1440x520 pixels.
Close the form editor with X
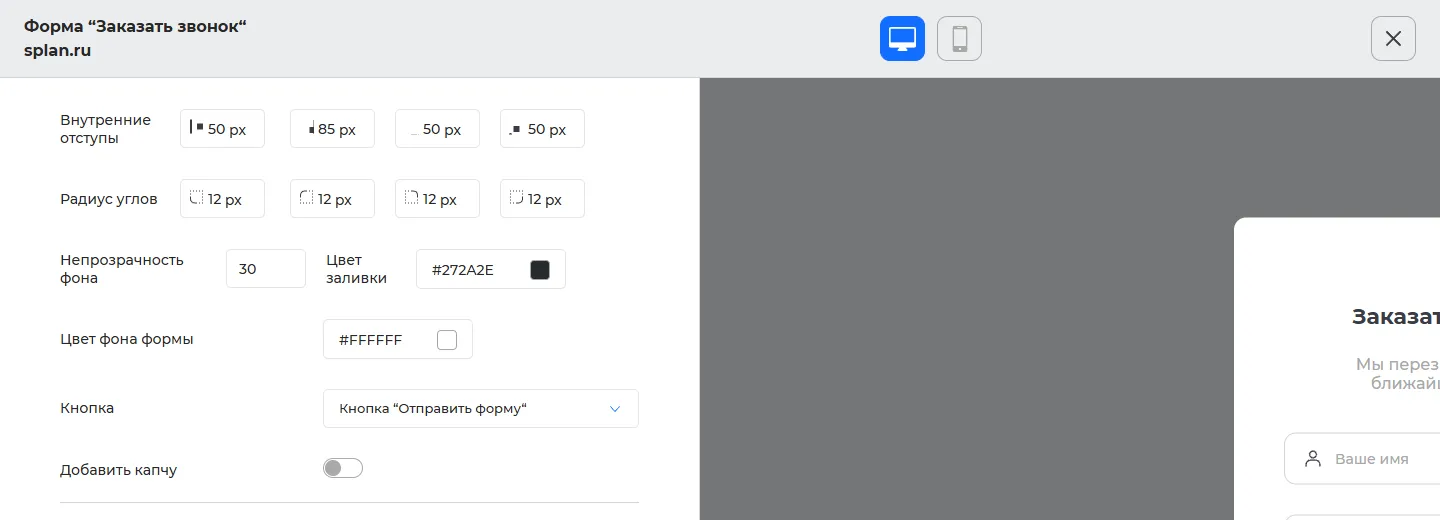pyautogui.click(x=1393, y=39)
